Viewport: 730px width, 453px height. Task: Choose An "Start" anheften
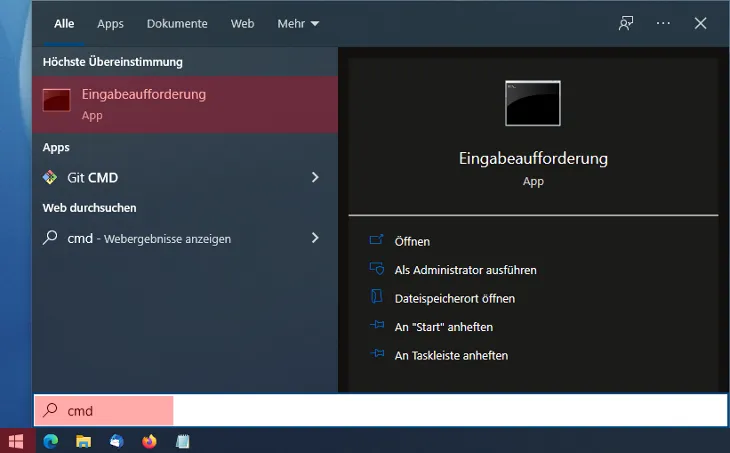point(444,327)
